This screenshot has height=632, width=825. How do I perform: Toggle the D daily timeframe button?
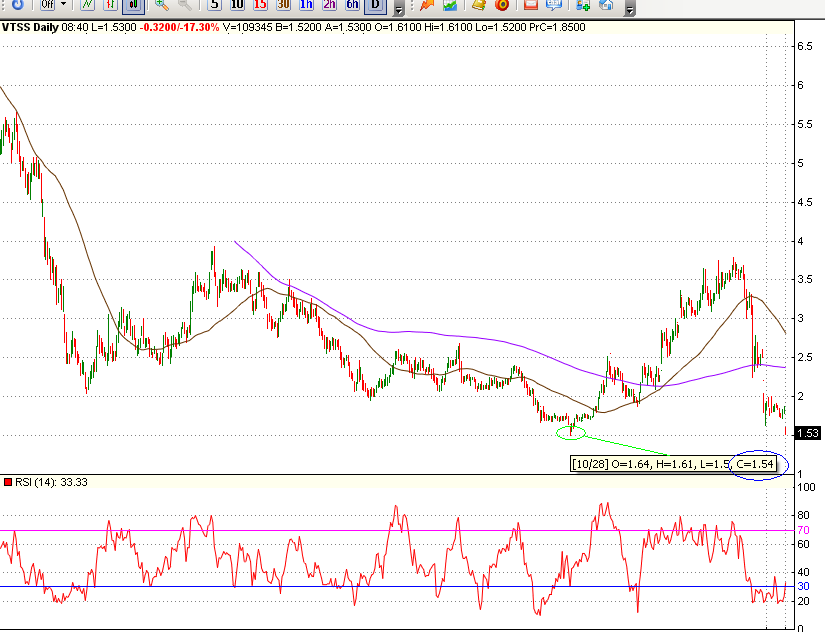click(373, 6)
